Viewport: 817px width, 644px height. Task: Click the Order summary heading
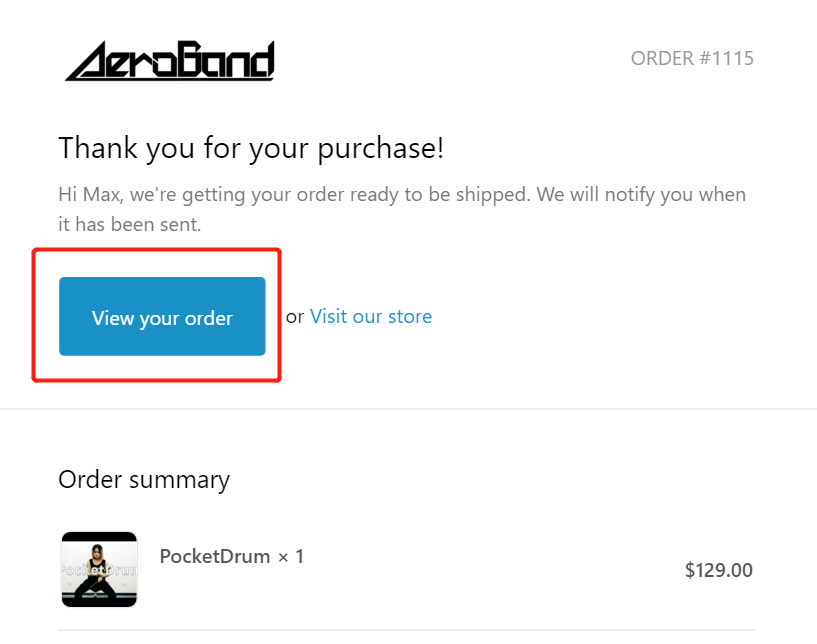click(144, 480)
